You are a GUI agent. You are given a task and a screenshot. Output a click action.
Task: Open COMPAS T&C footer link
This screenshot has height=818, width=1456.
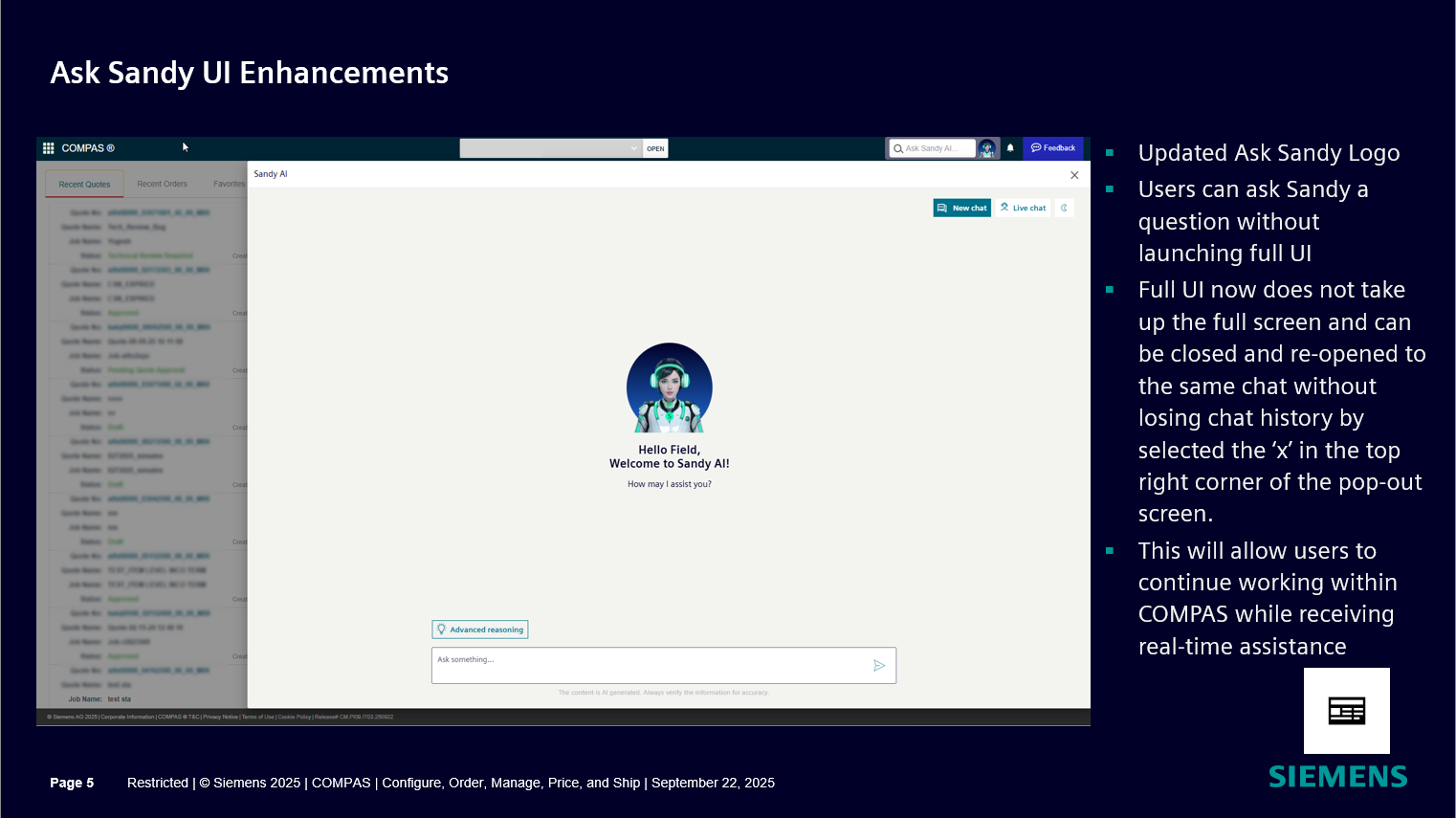(179, 717)
